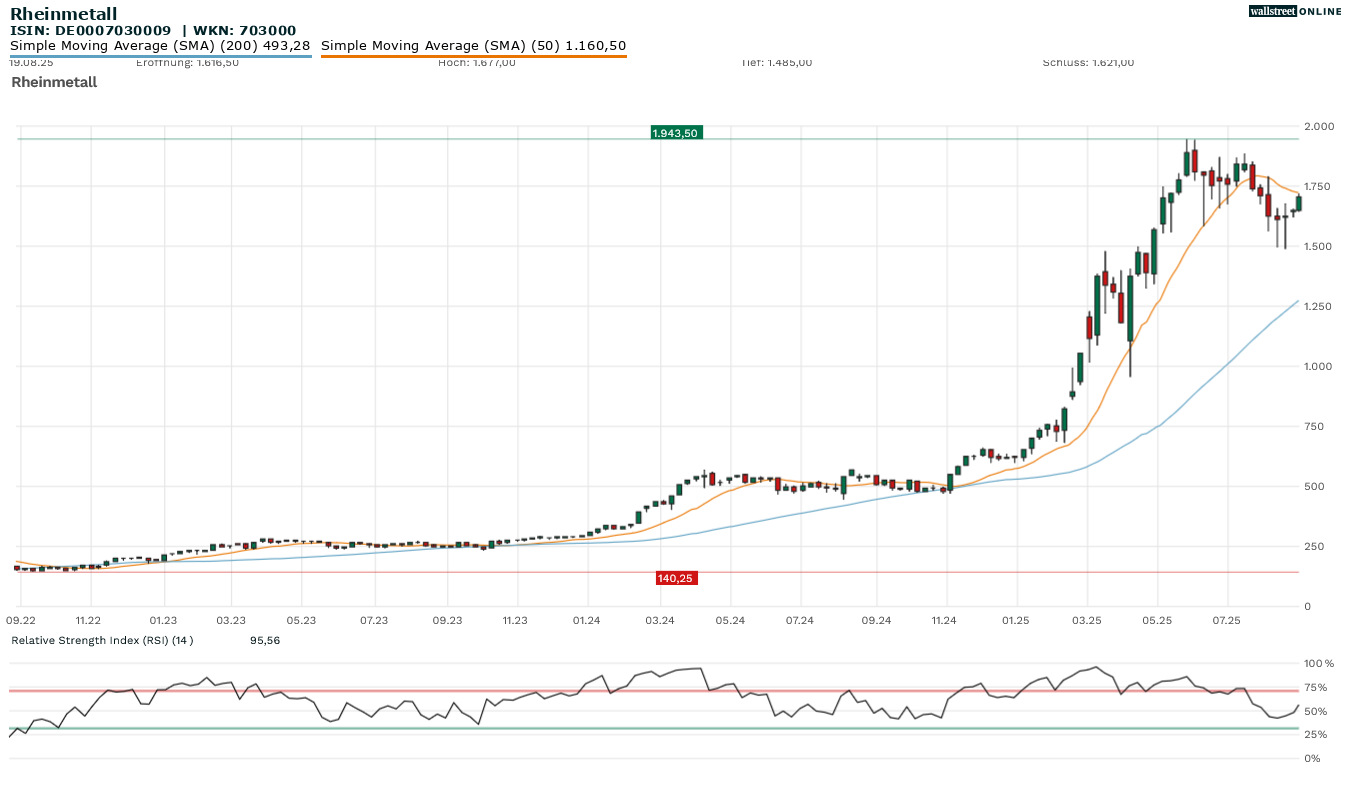The height and width of the screenshot is (786, 1349).
Task: Click the 05.23 date axis label
Action: (x=301, y=620)
